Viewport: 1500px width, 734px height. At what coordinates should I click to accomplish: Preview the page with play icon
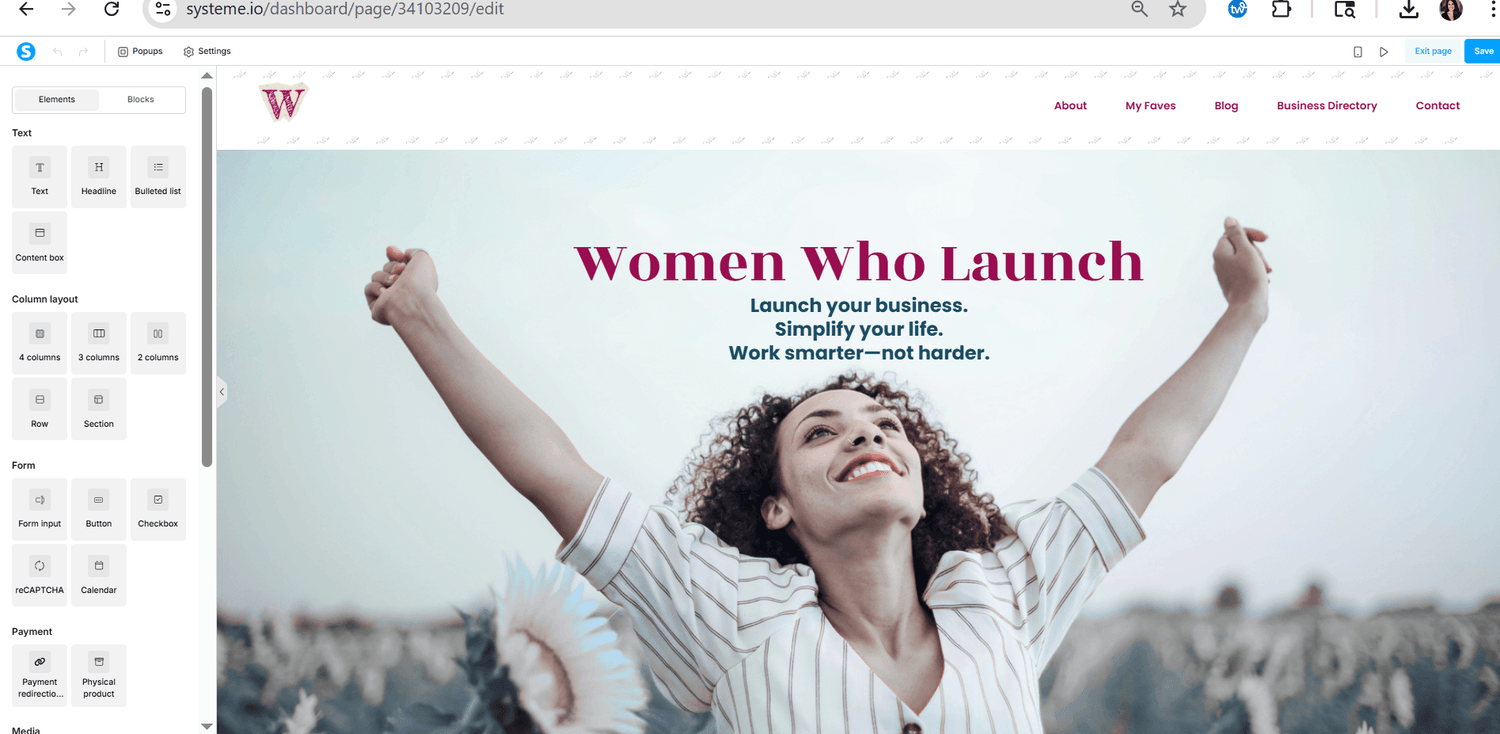(x=1384, y=52)
